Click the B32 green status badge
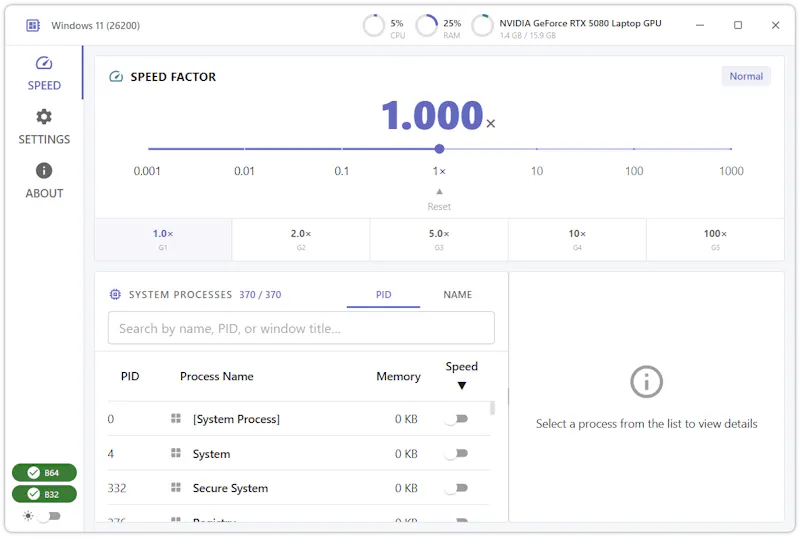Screen dimensions: 800x537 [x=44, y=494]
